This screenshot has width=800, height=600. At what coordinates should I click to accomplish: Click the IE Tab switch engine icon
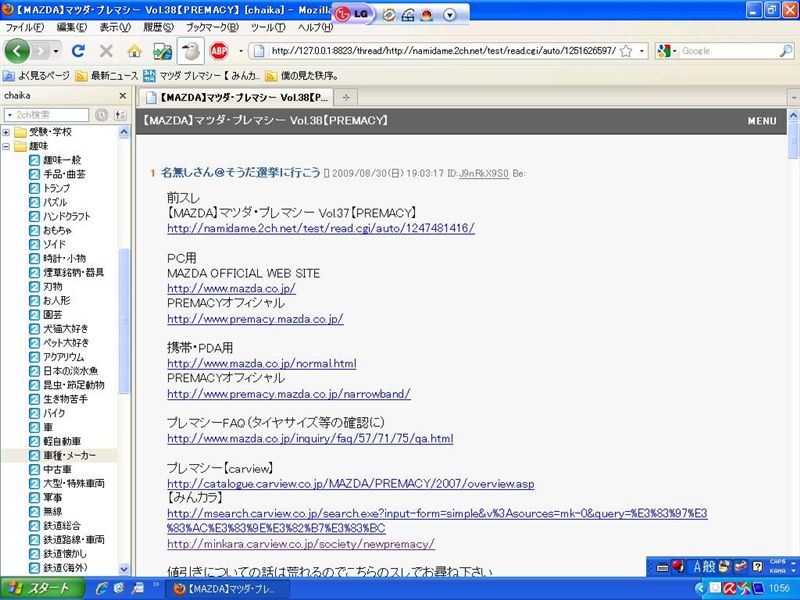pos(162,51)
